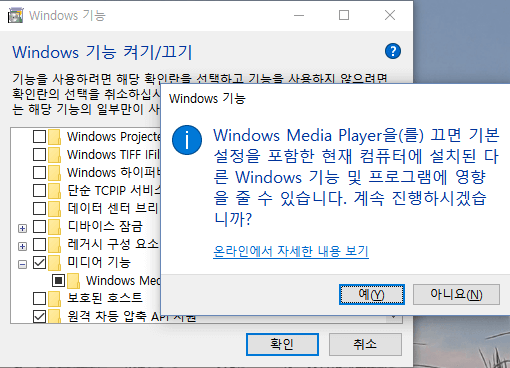The width and height of the screenshot is (510, 368).
Task: Click folder icon beside 레거시 구성 요소
Action: tap(54, 245)
